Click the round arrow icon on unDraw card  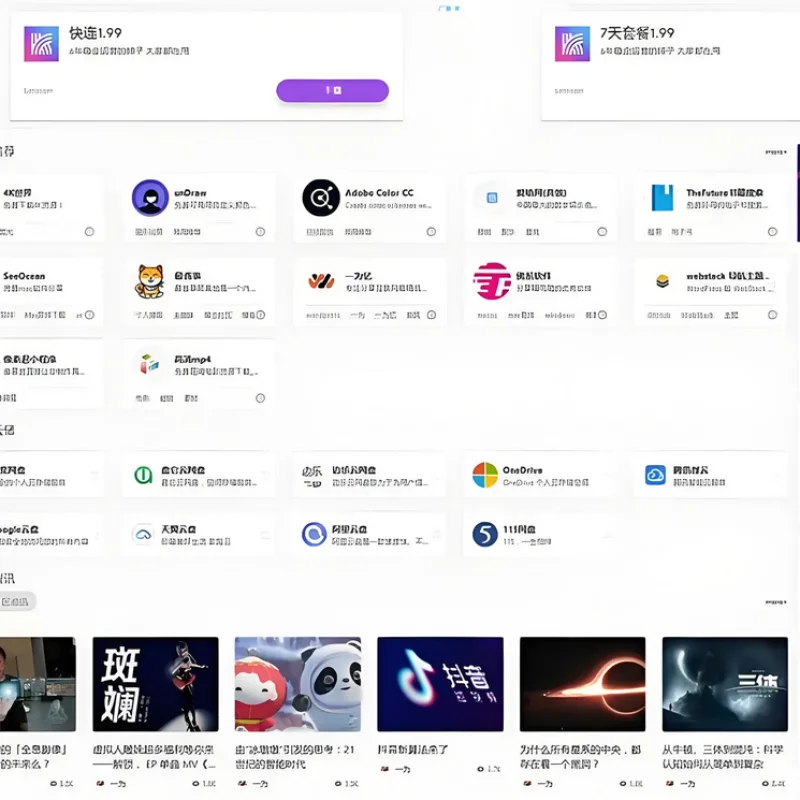click(260, 232)
